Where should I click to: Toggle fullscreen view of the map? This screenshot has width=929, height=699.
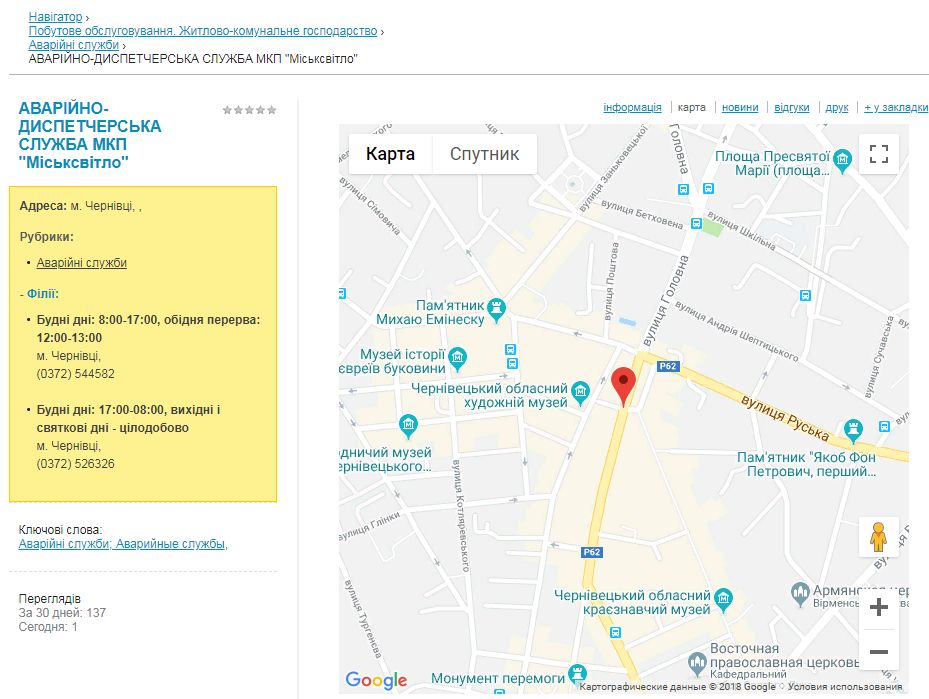878,154
